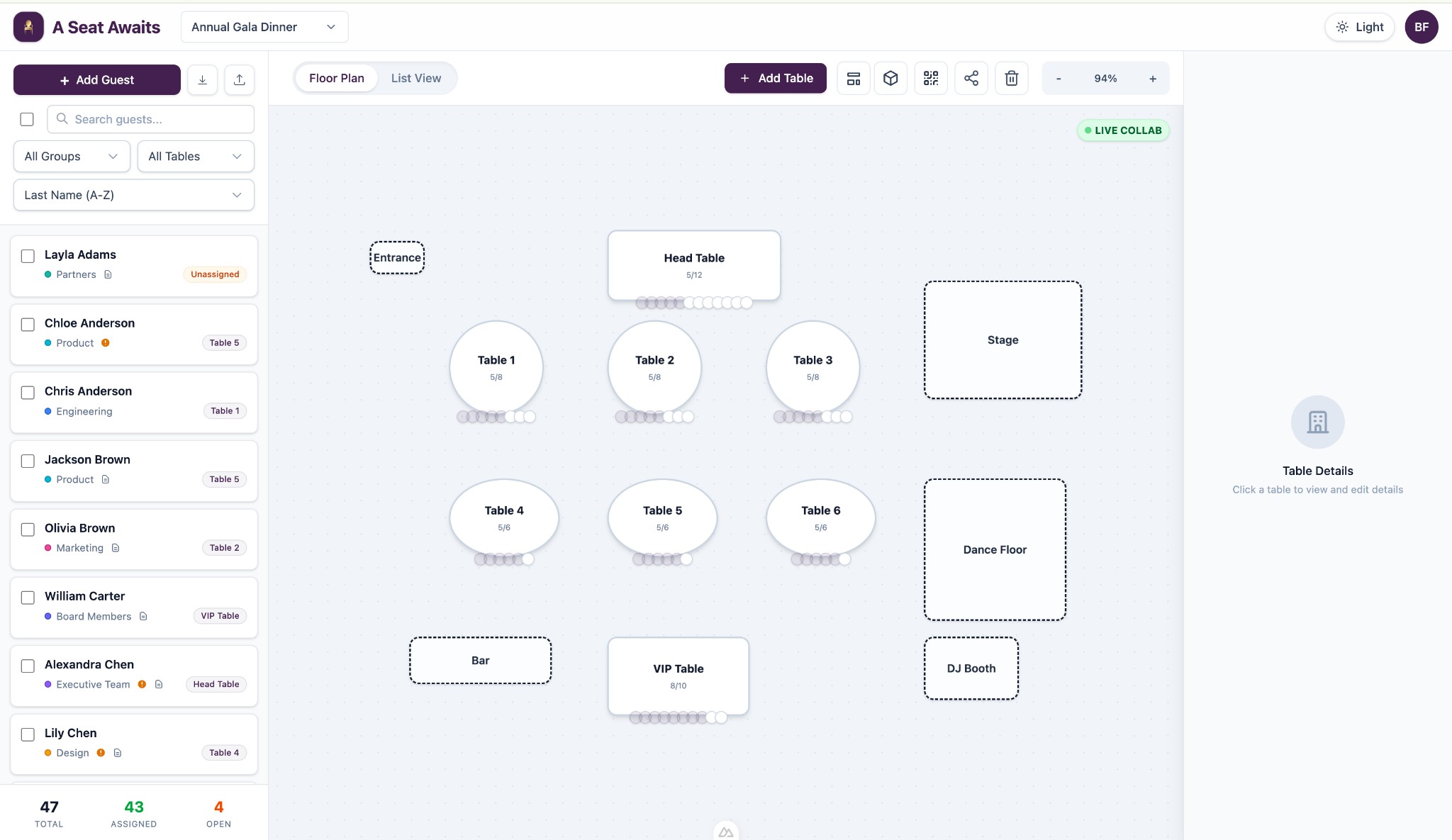Expand the All Tables filter

(195, 156)
